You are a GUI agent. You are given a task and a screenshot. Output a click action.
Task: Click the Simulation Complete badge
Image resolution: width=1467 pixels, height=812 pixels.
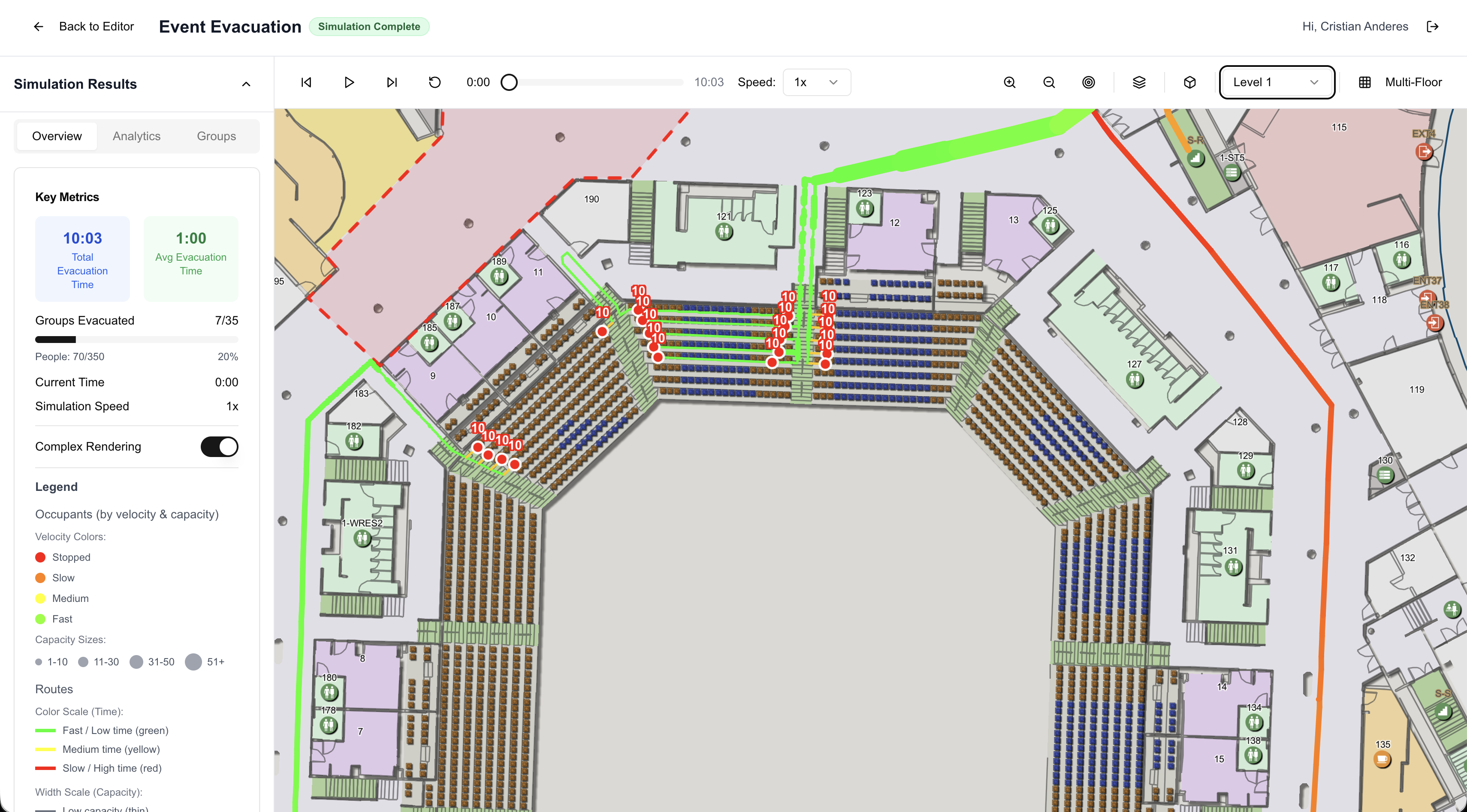[369, 26]
